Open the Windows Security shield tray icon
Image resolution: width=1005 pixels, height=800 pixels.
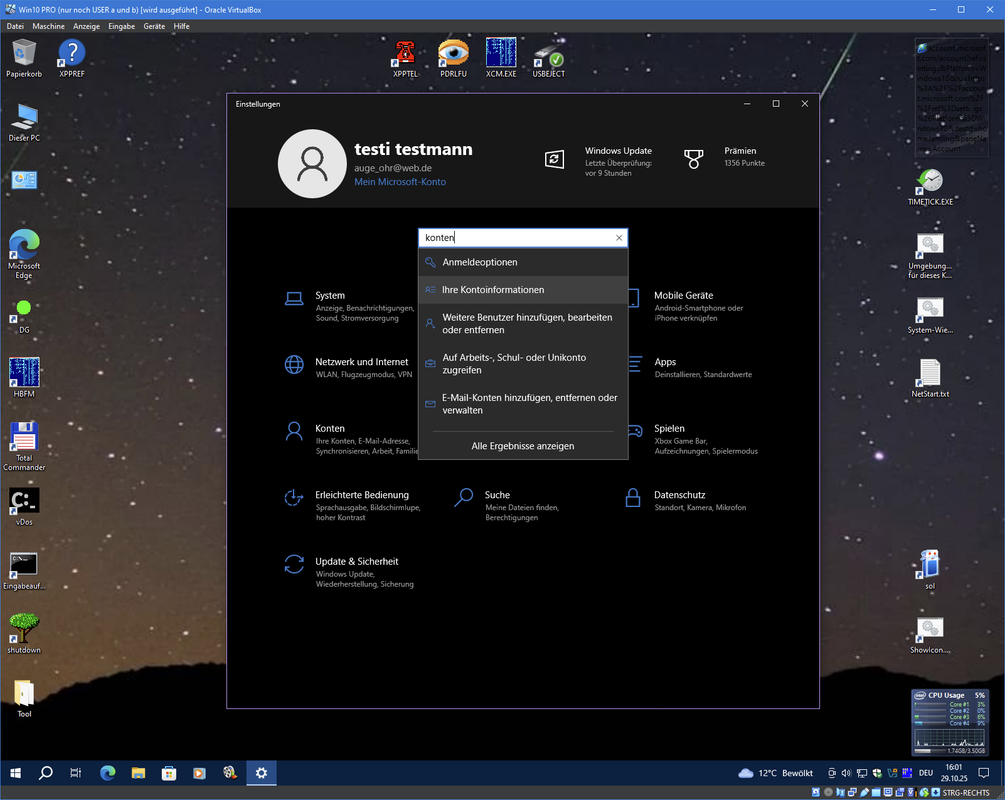click(877, 773)
